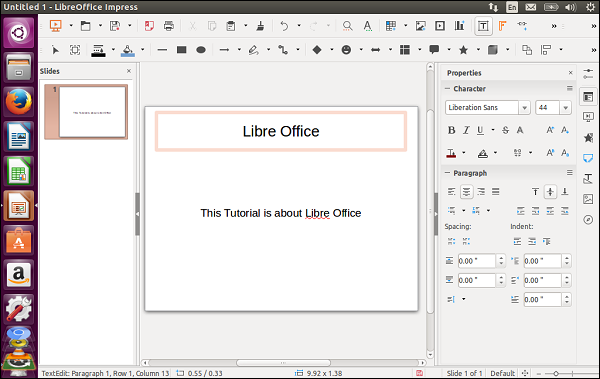The width and height of the screenshot is (600, 379).
Task: Open the font color dropdown arrow
Action: click(x=464, y=153)
